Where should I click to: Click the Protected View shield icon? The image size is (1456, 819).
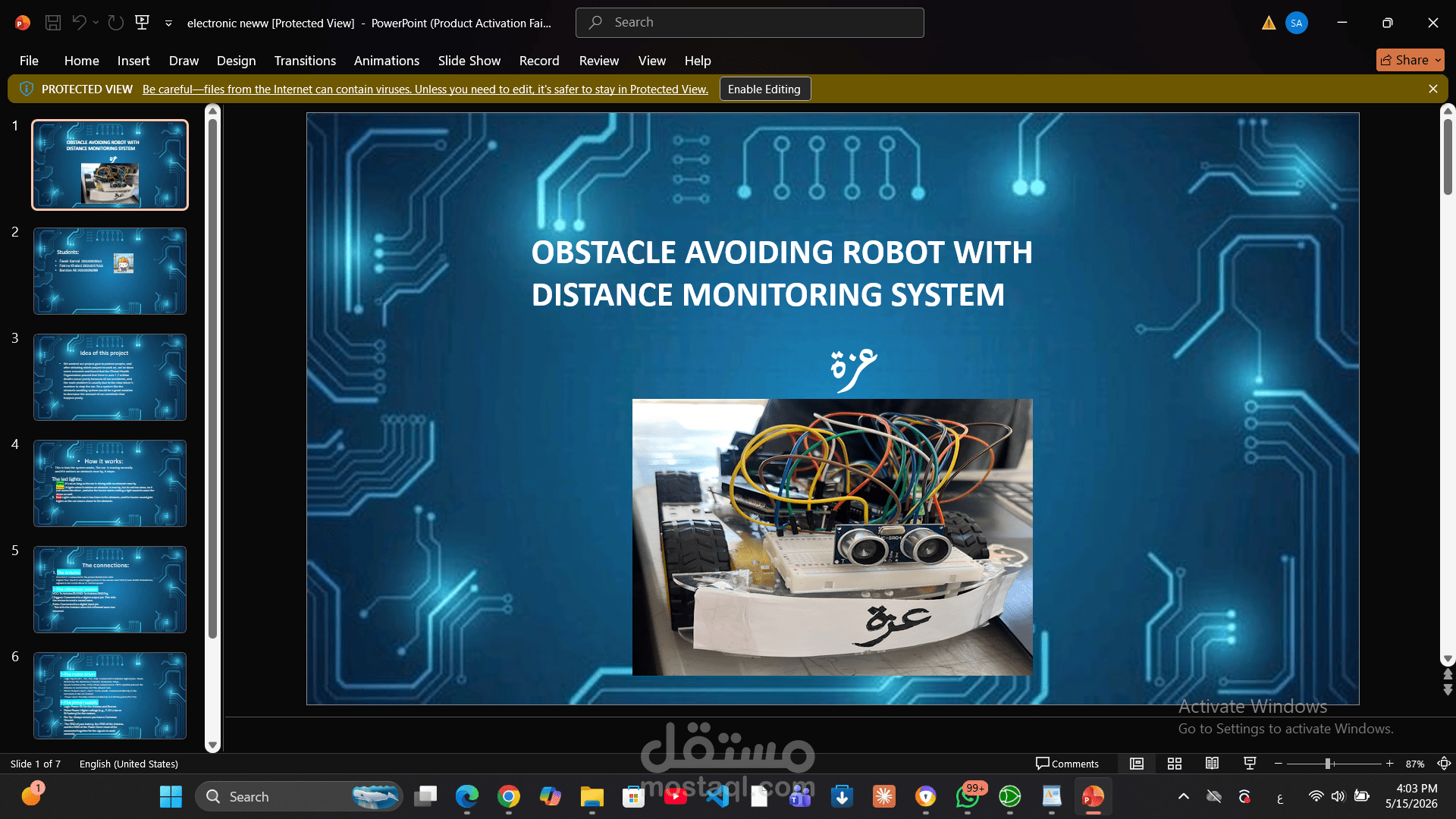[x=26, y=89]
